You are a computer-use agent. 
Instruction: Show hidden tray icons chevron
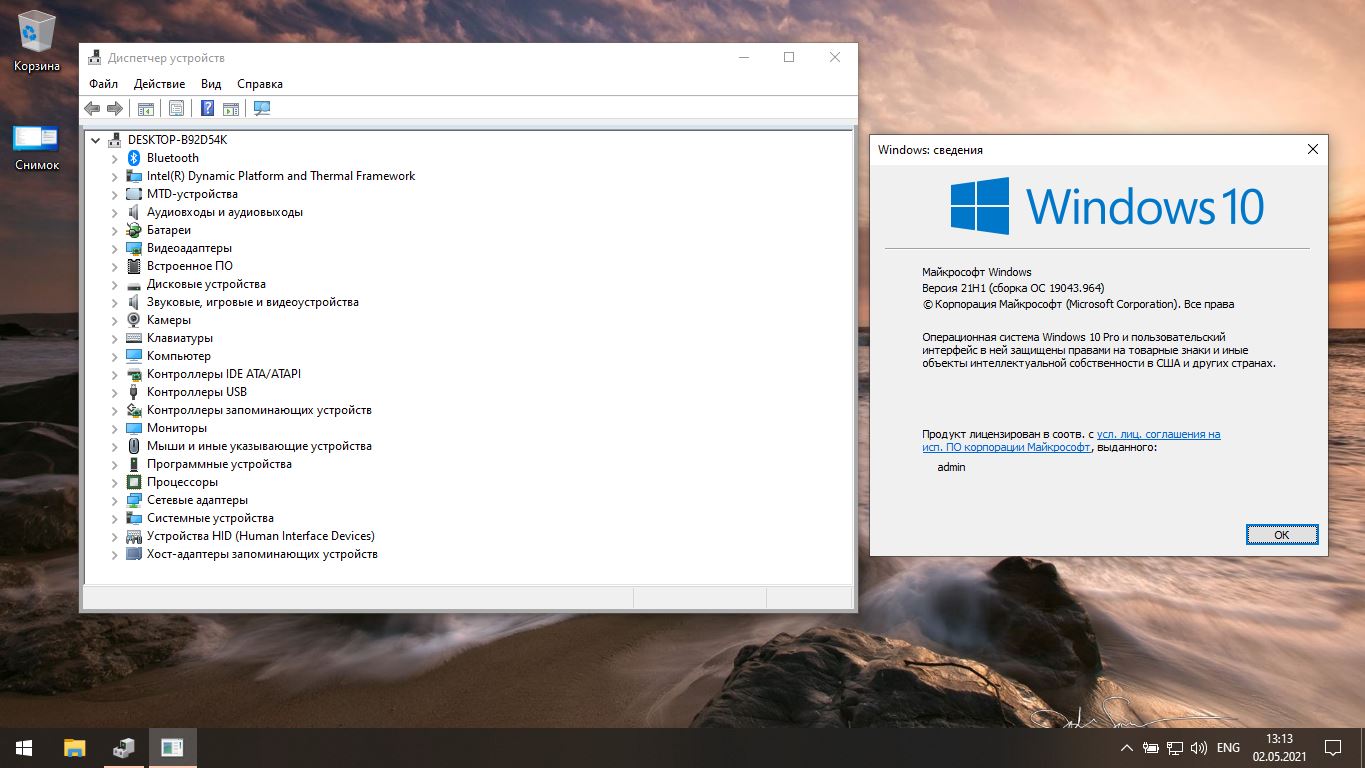[1127, 748]
